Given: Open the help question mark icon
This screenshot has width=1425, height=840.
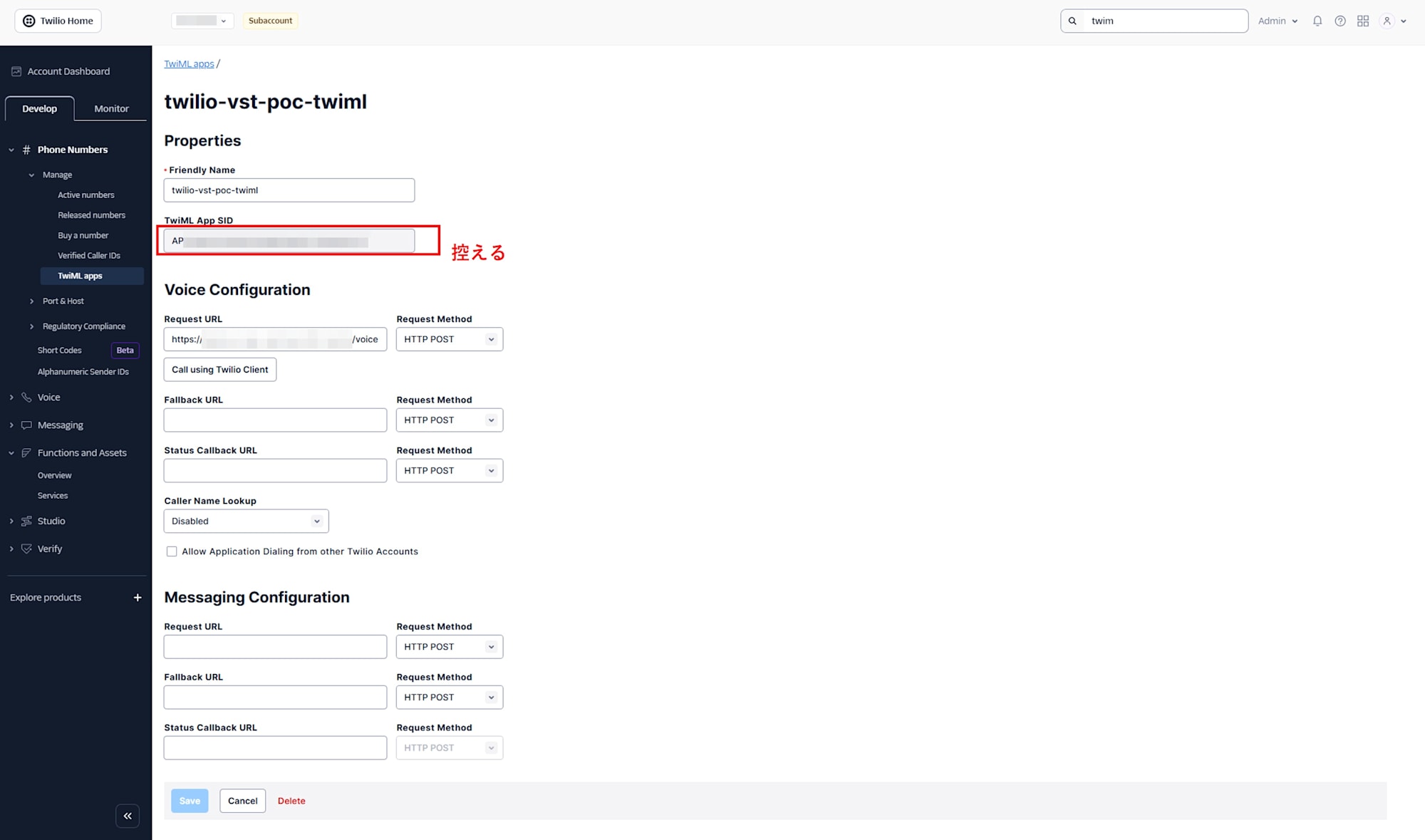Looking at the screenshot, I should (x=1340, y=21).
